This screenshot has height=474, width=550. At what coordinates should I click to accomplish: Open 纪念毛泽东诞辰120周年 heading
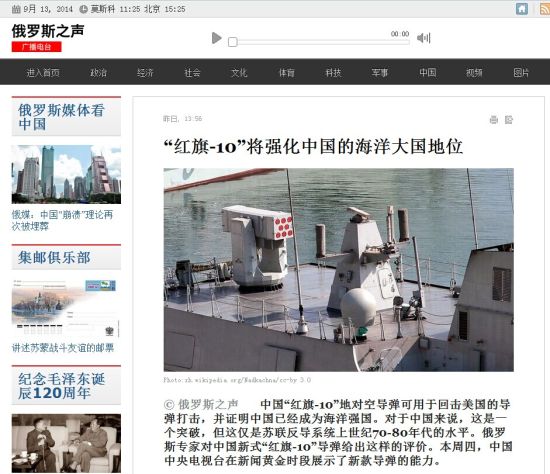tap(61, 386)
